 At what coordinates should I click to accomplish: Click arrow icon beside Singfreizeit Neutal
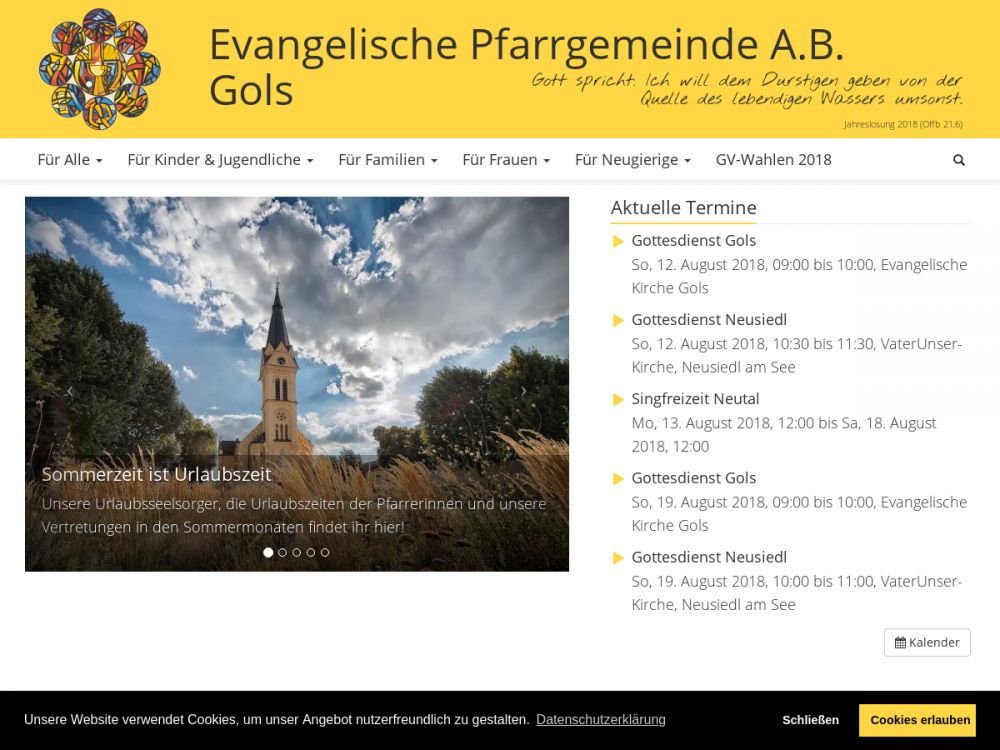point(618,400)
